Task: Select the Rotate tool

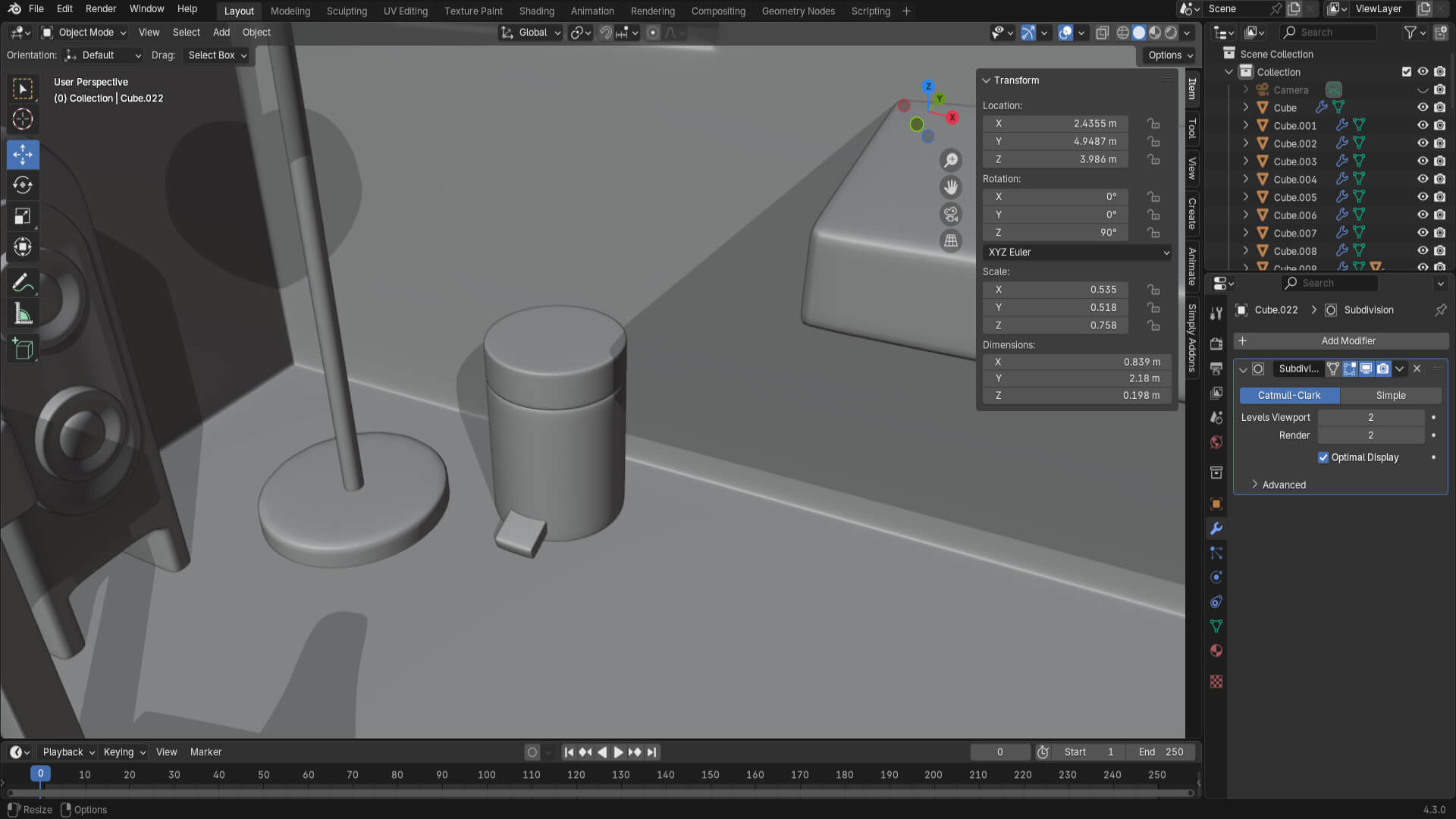Action: [x=23, y=185]
